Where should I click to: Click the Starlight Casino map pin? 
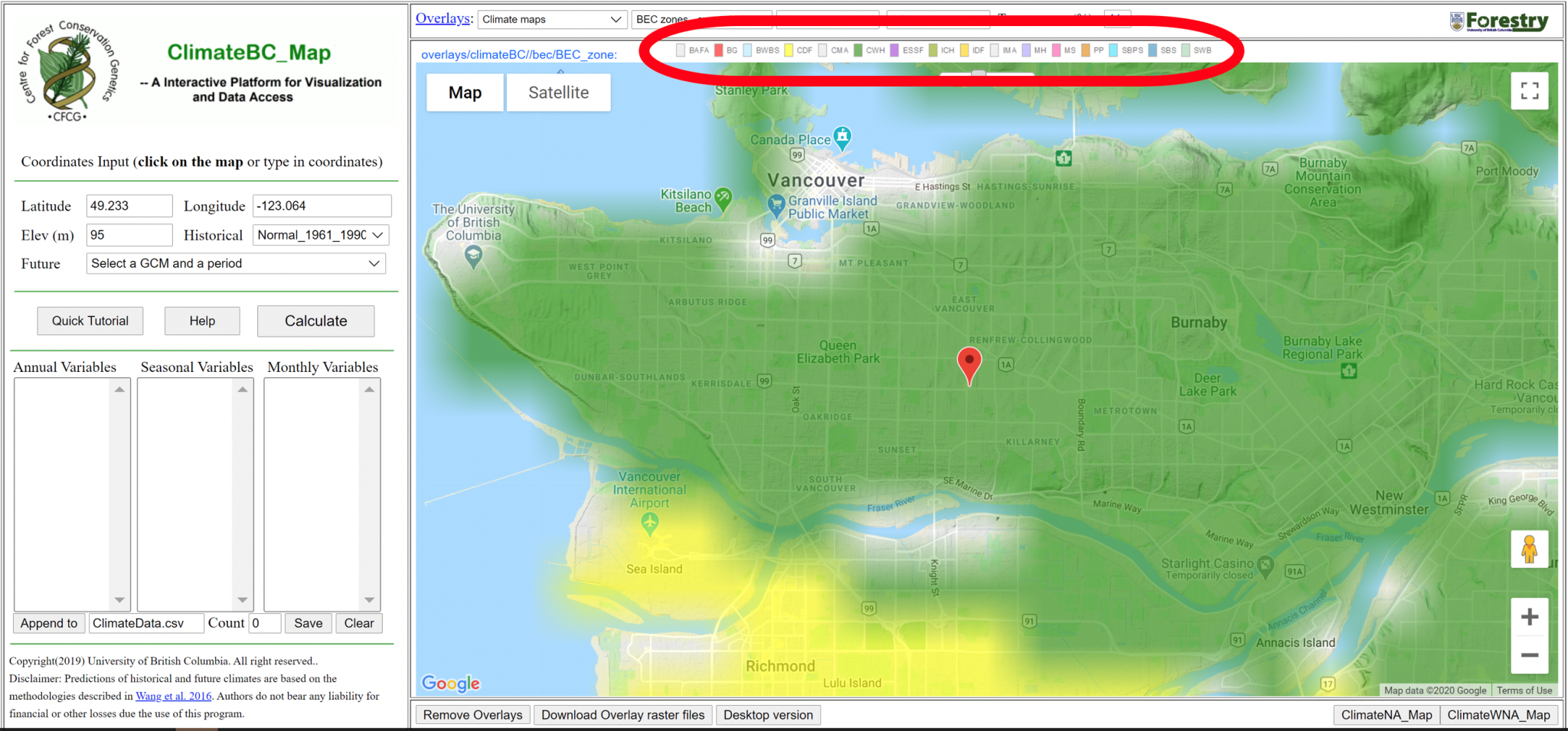coord(1266,566)
